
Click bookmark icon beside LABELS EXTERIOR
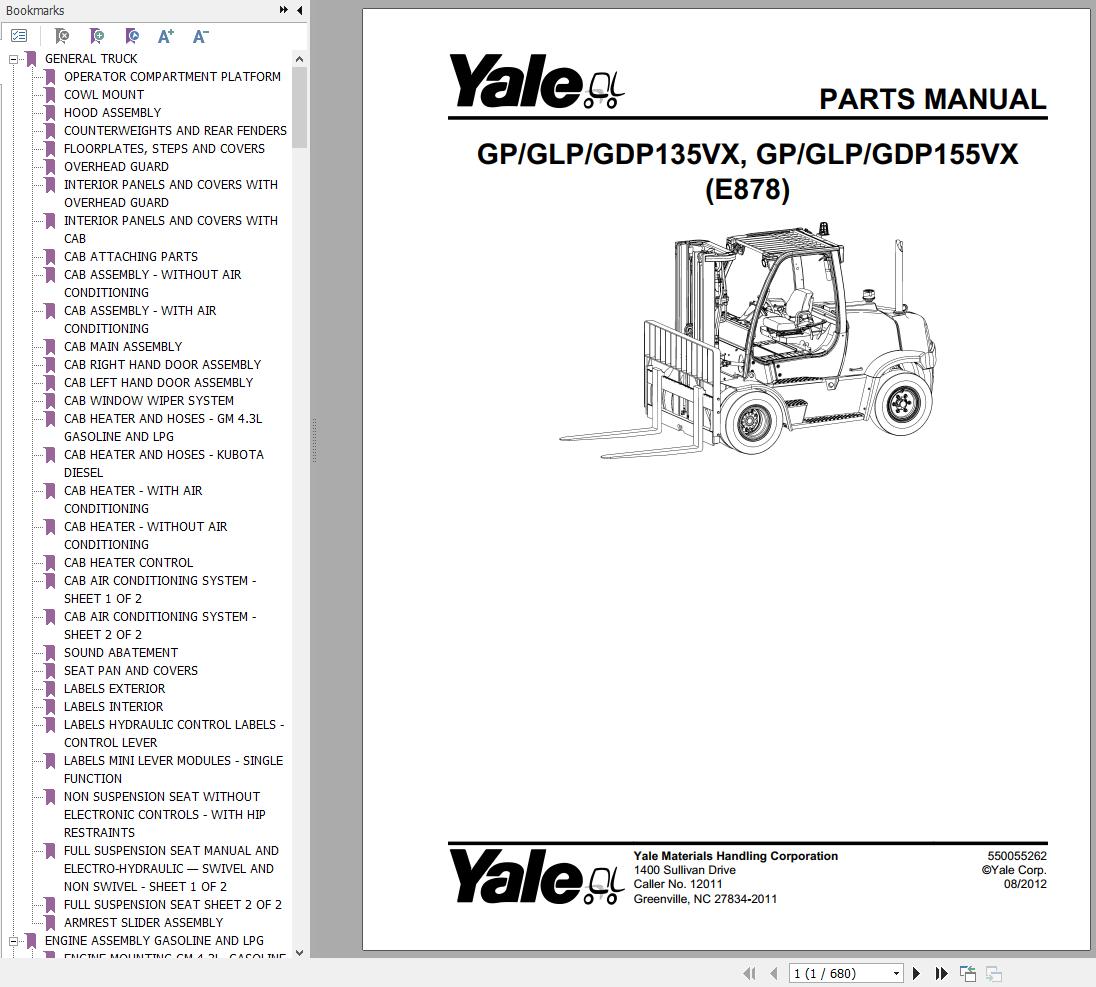click(x=50, y=689)
